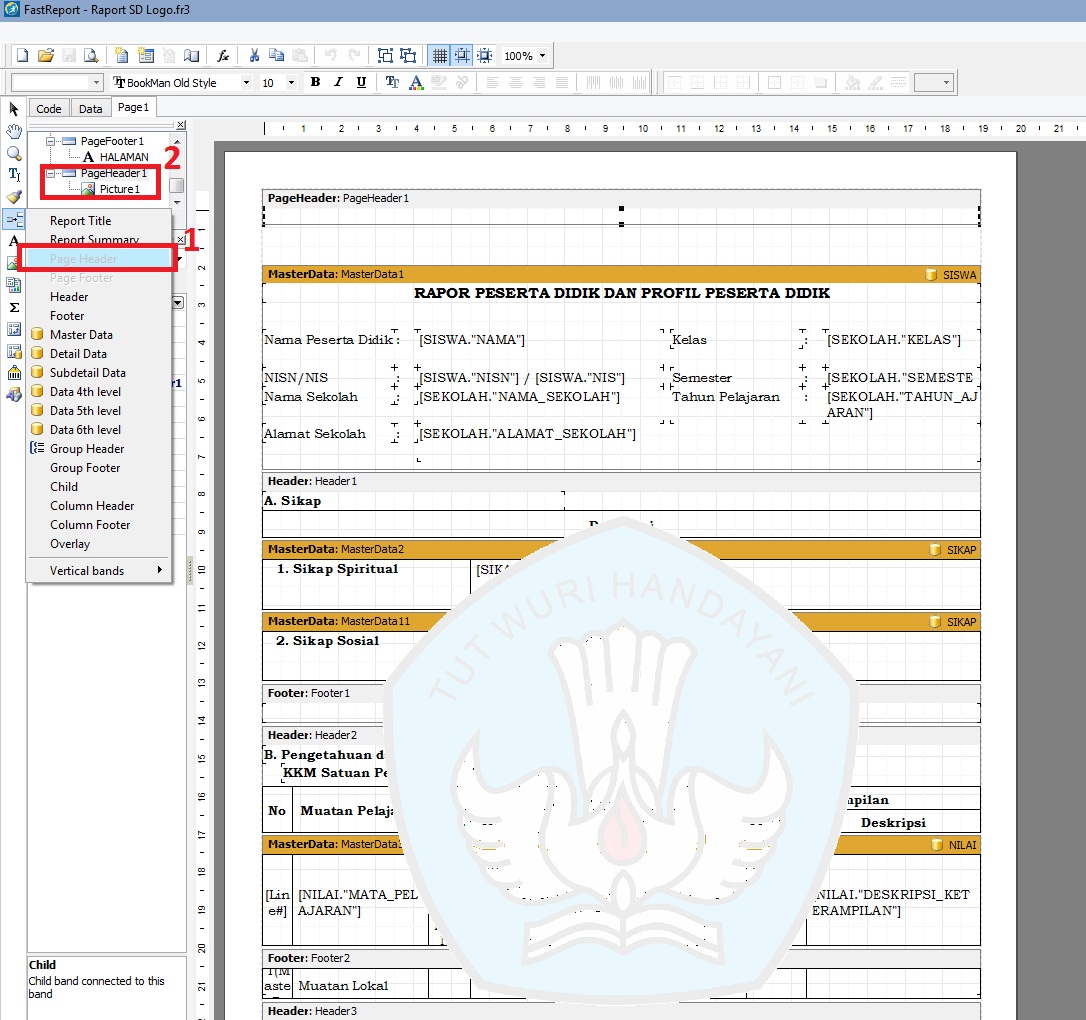Click the Copy Format paintbrush tool
The width and height of the screenshot is (1086, 1020).
(x=14, y=197)
